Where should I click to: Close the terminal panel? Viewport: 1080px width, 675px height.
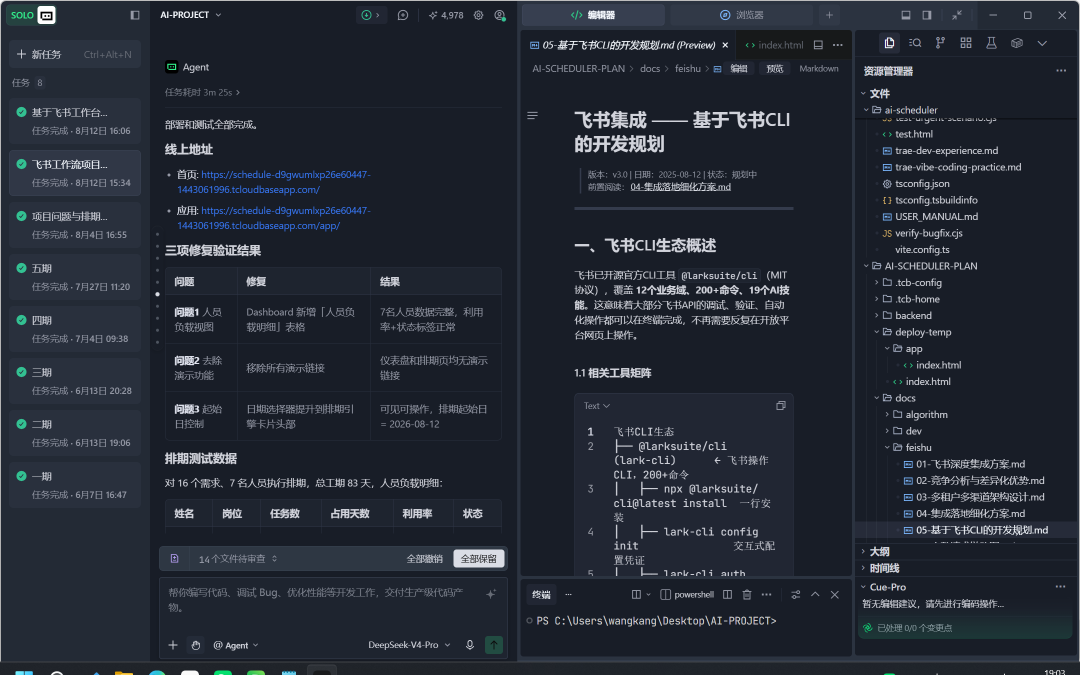[x=835, y=594]
